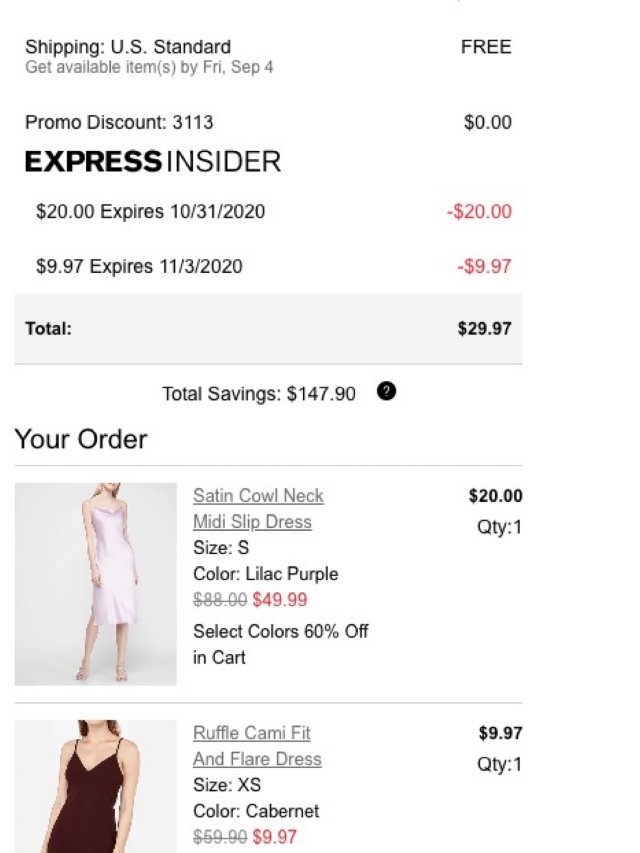Click the order total amount $29.97
The image size is (640, 853).
point(484,329)
